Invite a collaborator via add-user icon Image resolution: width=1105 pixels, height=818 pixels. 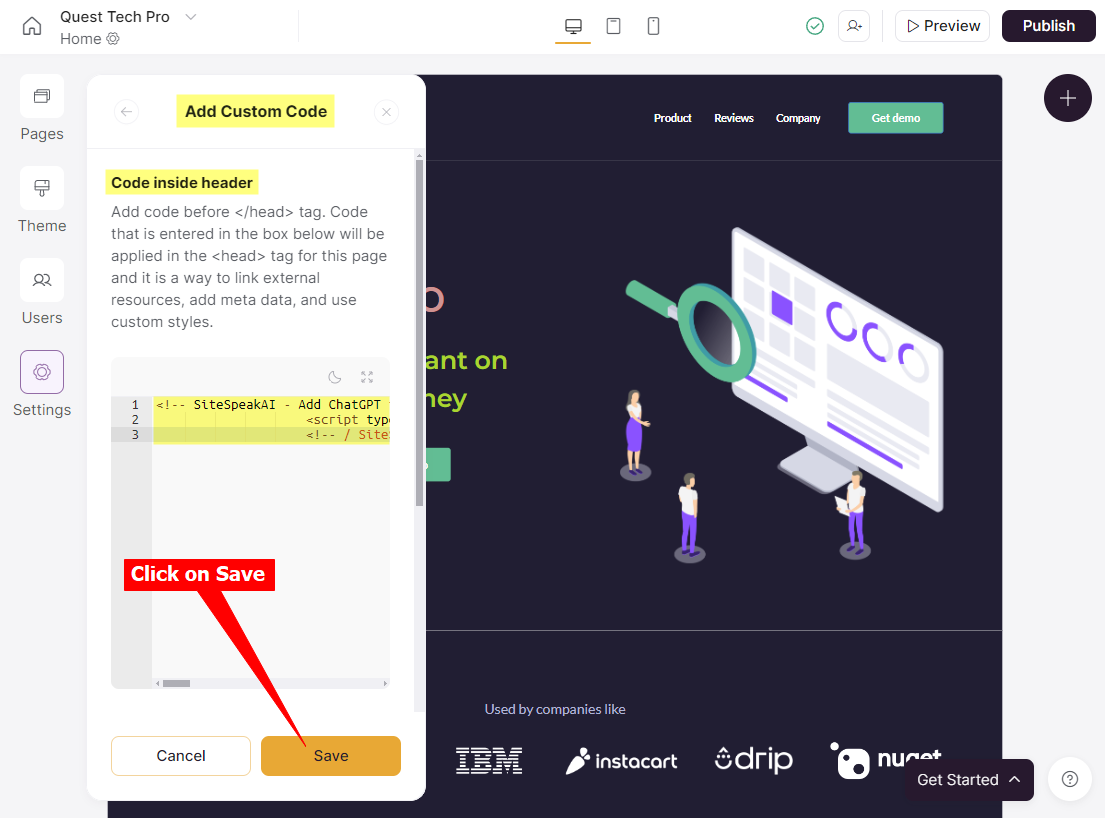click(854, 26)
